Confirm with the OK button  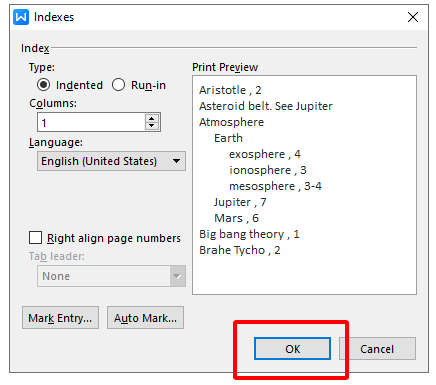point(292,349)
